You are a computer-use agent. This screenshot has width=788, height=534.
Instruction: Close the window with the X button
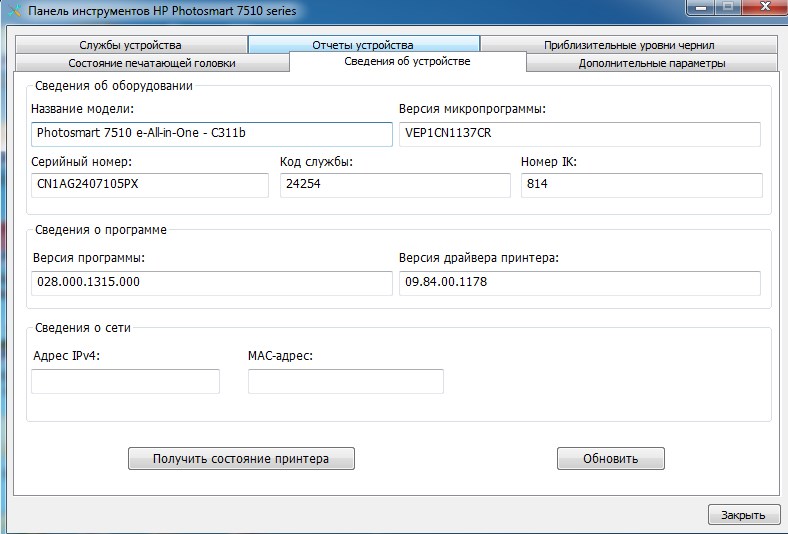(765, 8)
